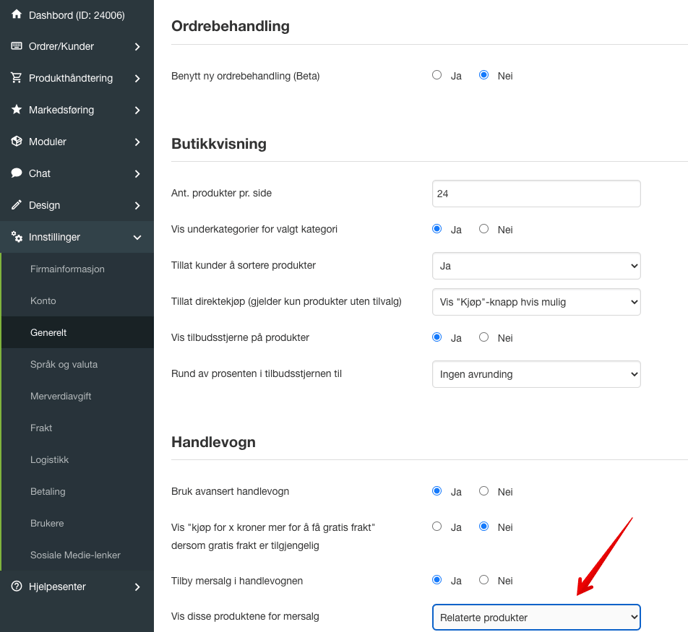Open Dashbord (ID: 24006)
Screen dimensions: 688x632
click(x=77, y=15)
